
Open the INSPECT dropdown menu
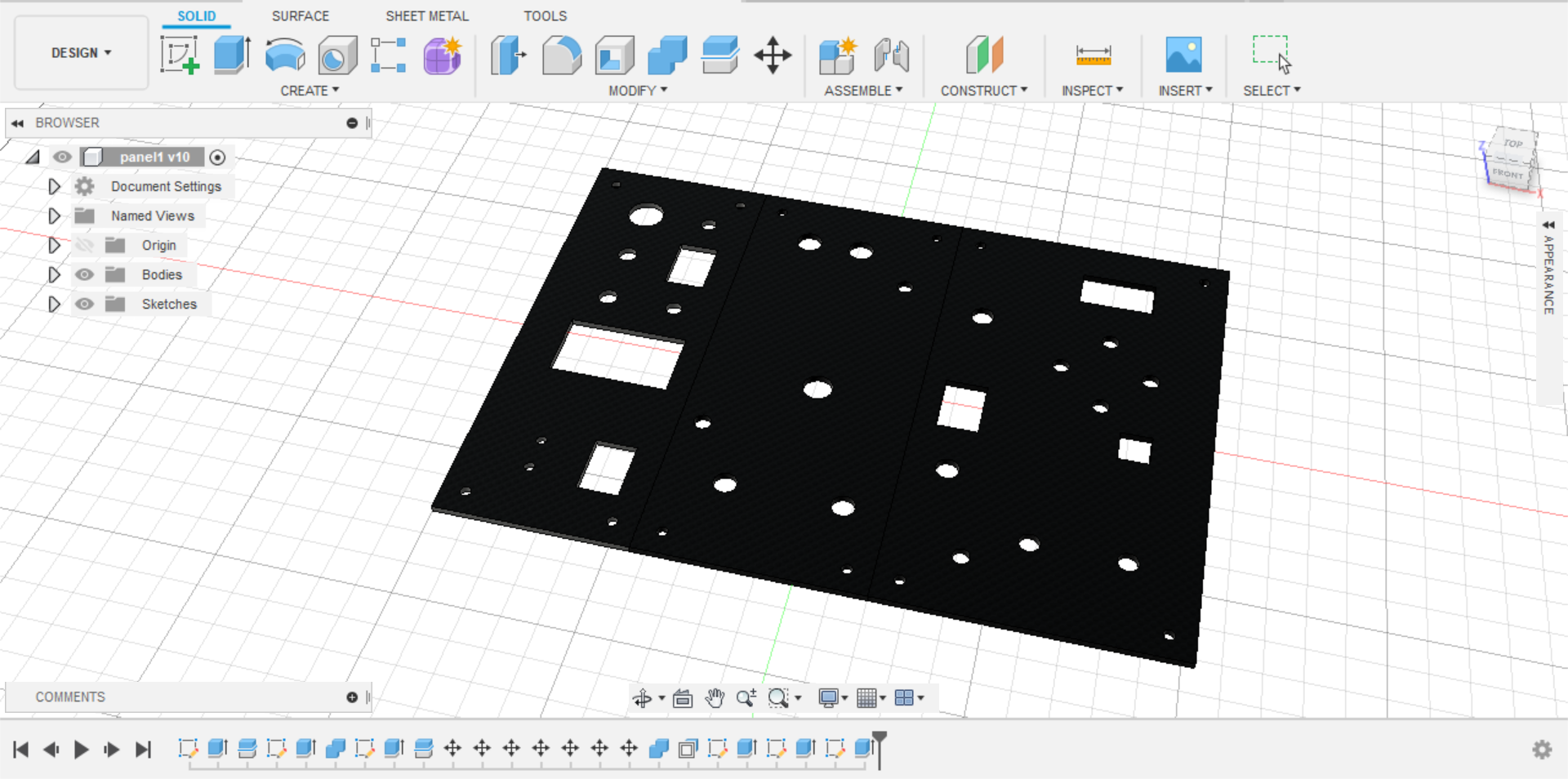[x=1093, y=91]
